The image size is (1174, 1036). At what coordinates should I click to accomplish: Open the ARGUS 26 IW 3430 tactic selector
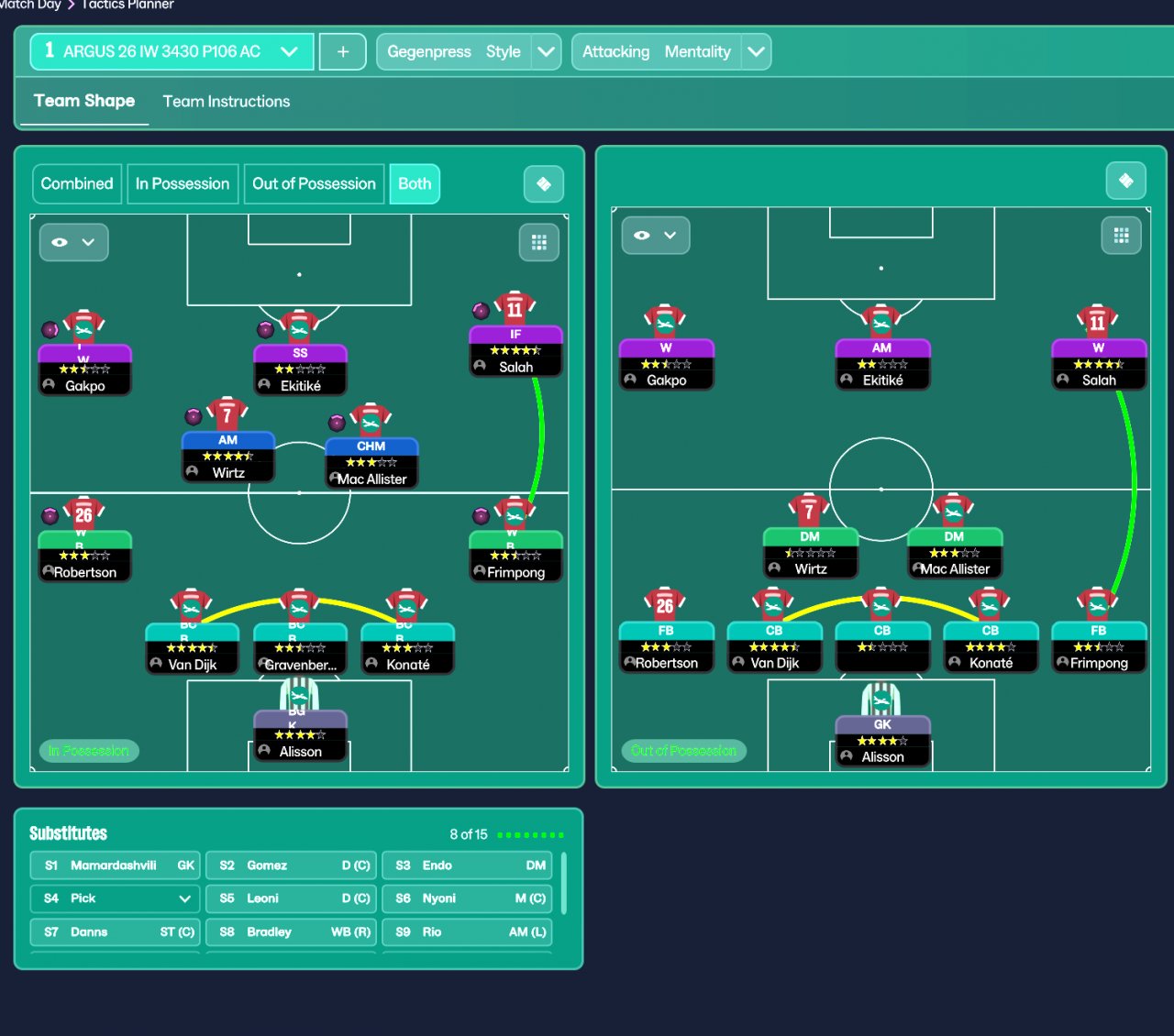pyautogui.click(x=172, y=51)
